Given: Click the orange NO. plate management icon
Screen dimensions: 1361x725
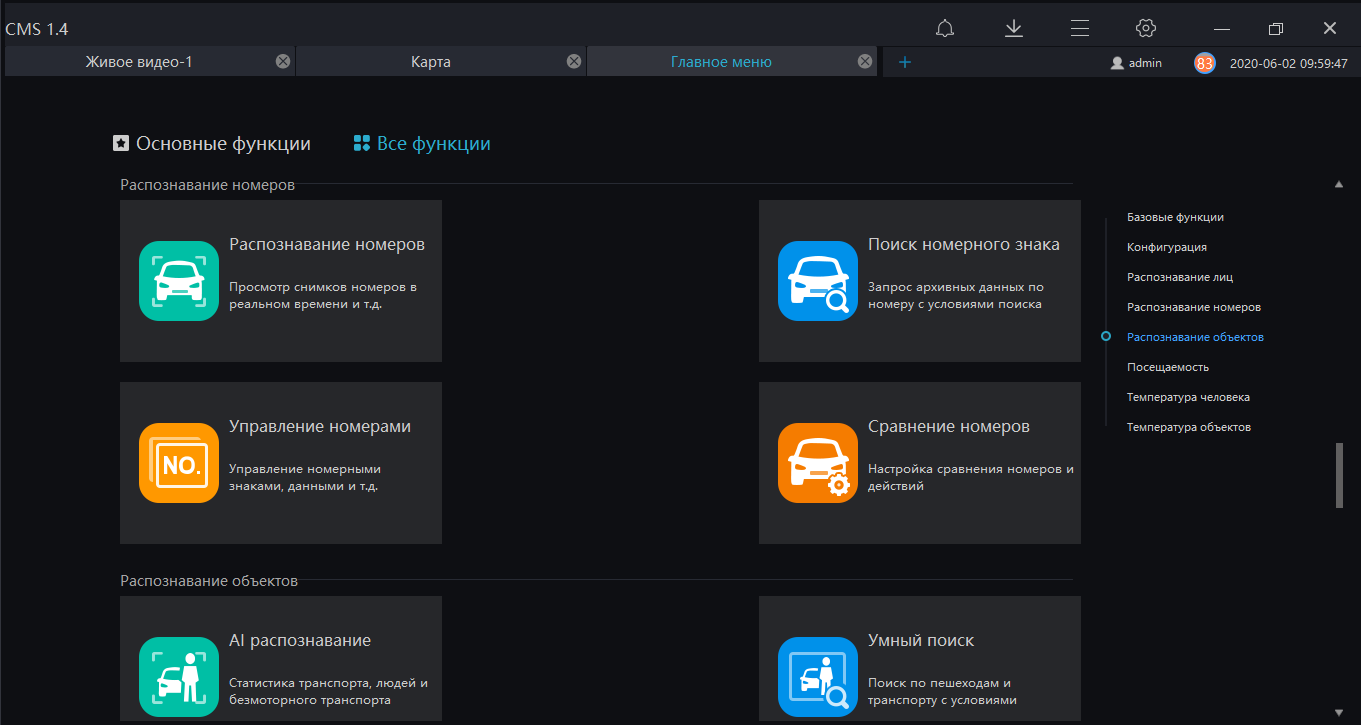Looking at the screenshot, I should [179, 463].
